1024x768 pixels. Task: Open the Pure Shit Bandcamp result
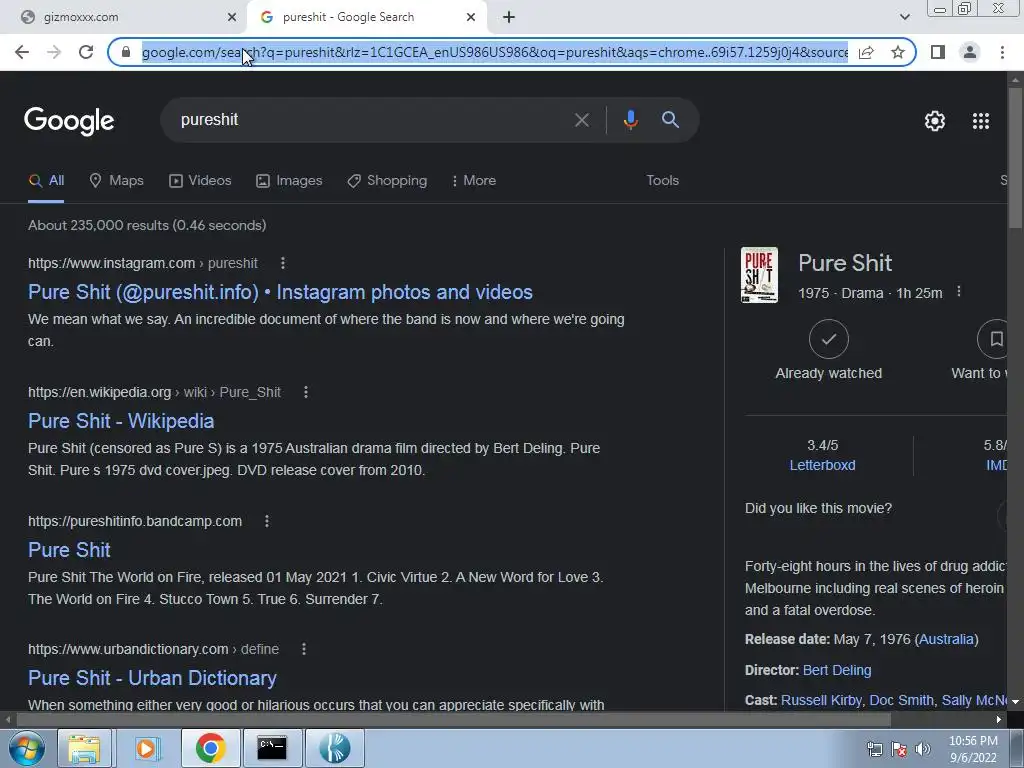pos(69,550)
